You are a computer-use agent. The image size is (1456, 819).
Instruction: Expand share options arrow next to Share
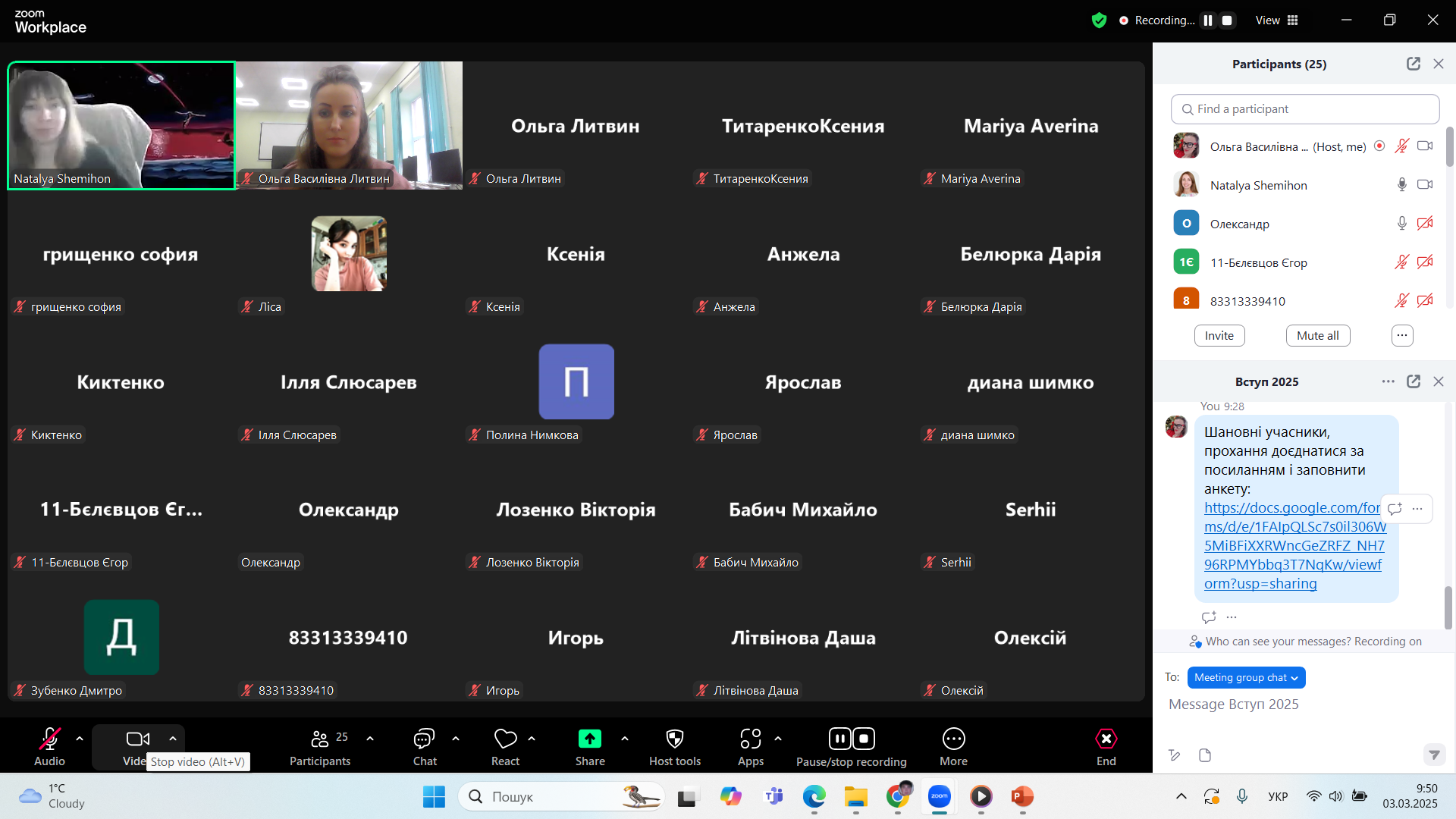[625, 738]
